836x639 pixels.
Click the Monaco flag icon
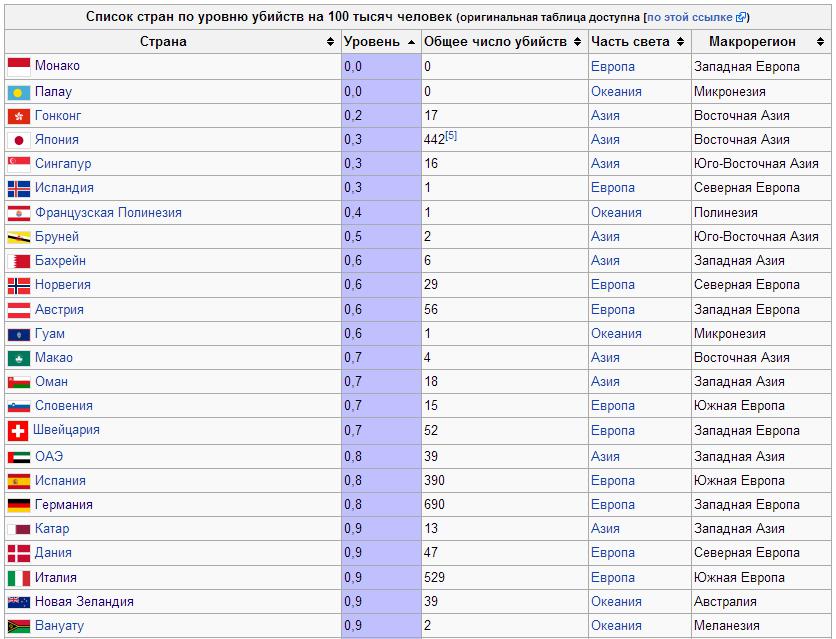pyautogui.click(x=18, y=66)
